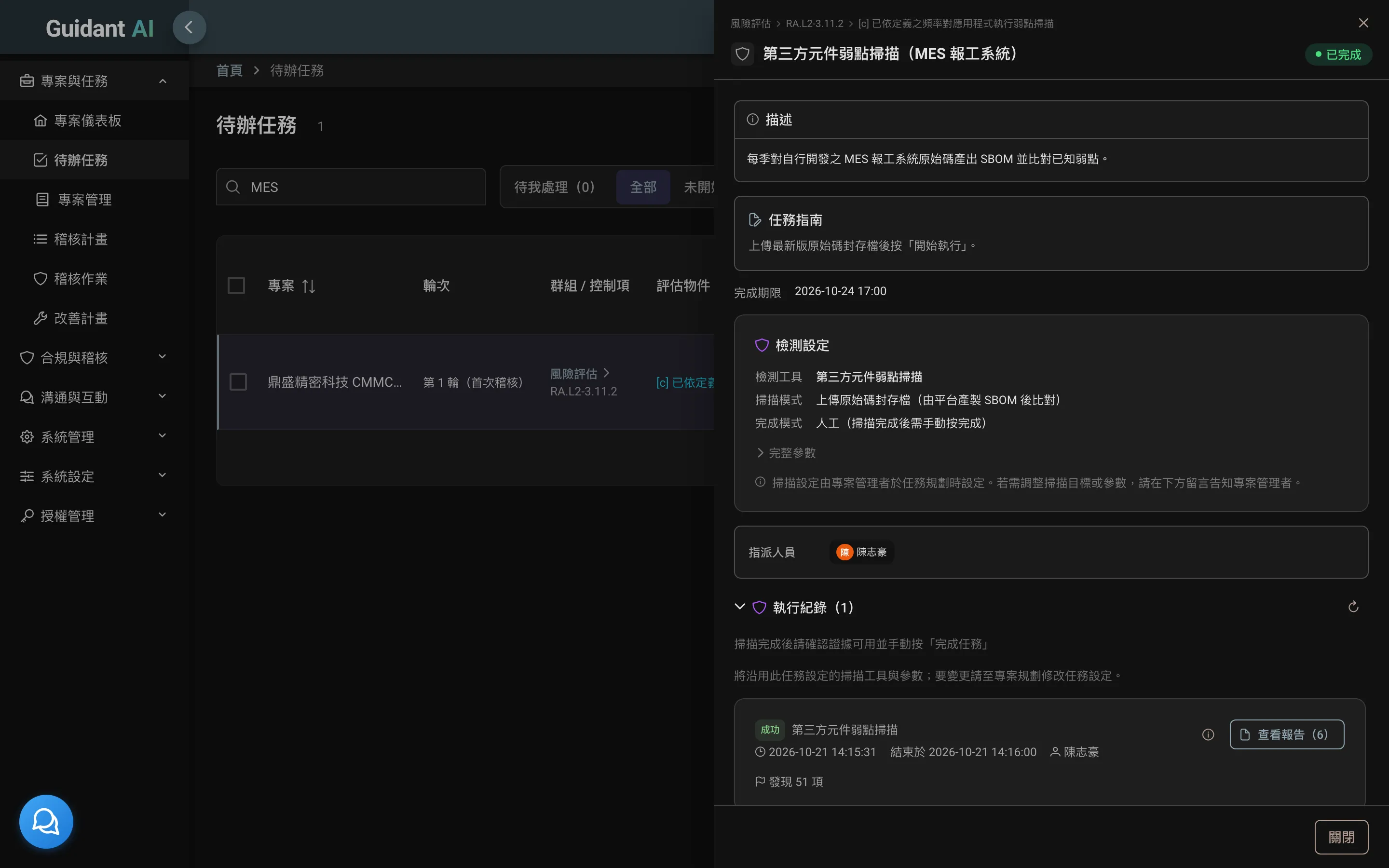Click RA.L2-3.11.2 in the panel breadcrumb

(x=815, y=24)
